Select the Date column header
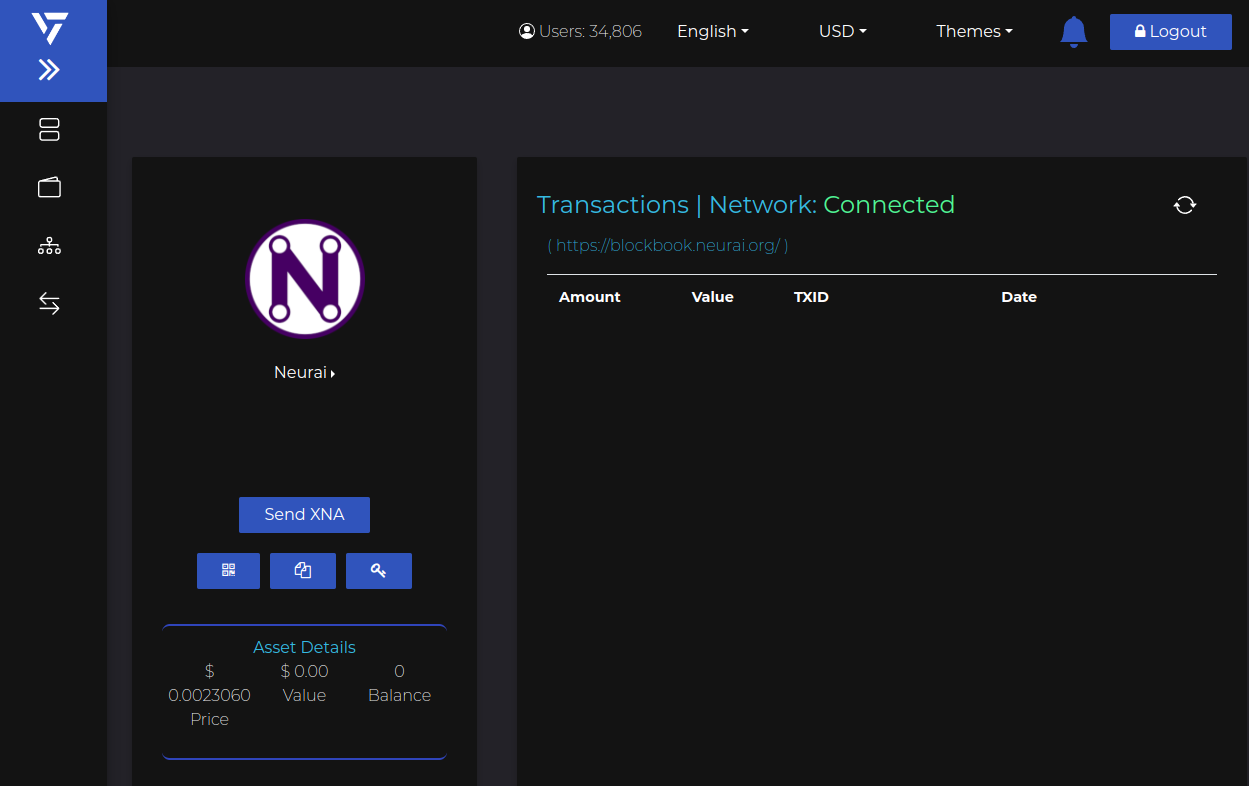1249x786 pixels. pos(1019,297)
